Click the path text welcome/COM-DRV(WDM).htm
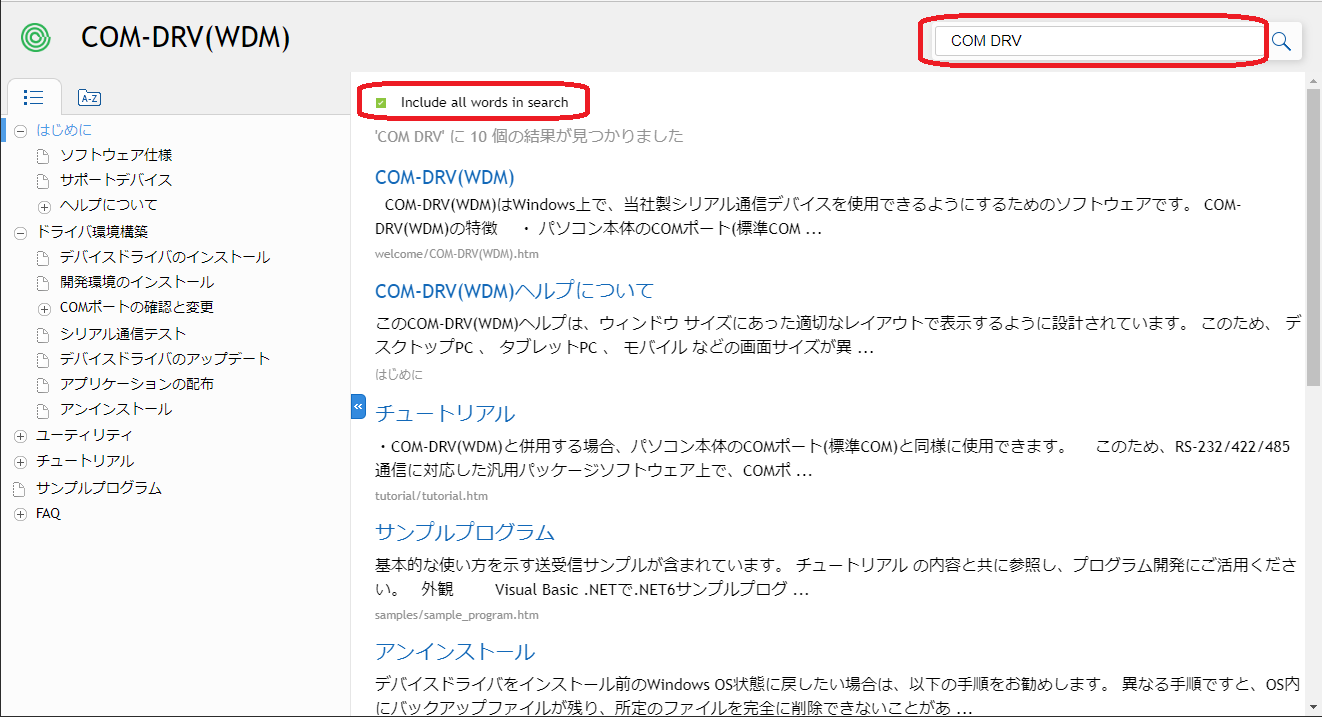1322x717 pixels. pyautogui.click(x=457, y=254)
